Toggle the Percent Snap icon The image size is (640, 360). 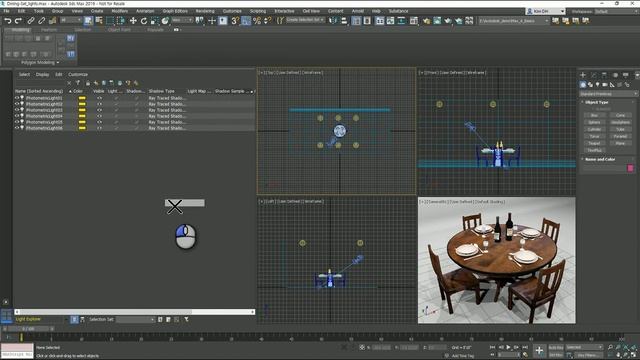click(257, 20)
